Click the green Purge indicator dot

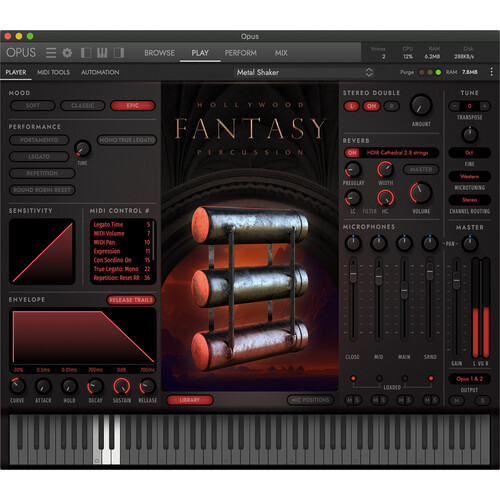point(438,72)
